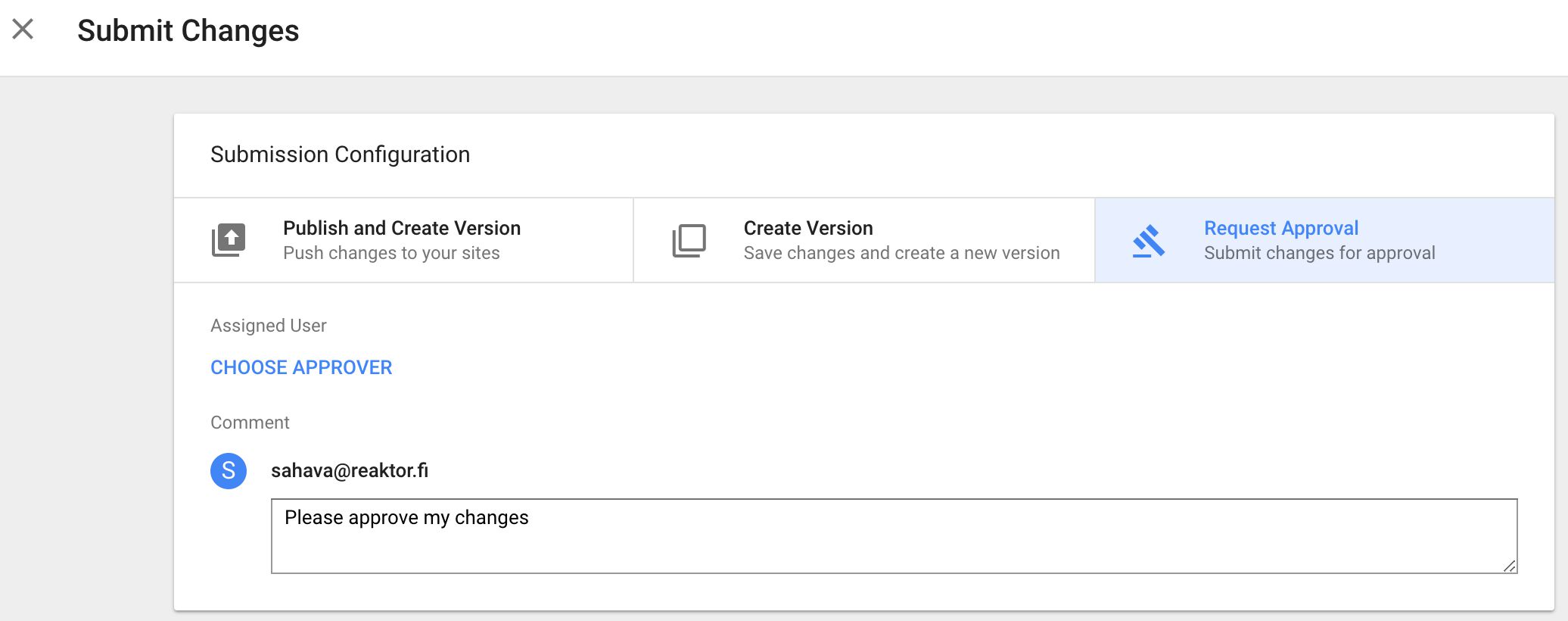Click the Comment section label
This screenshot has width=1568, height=621.
(250, 423)
